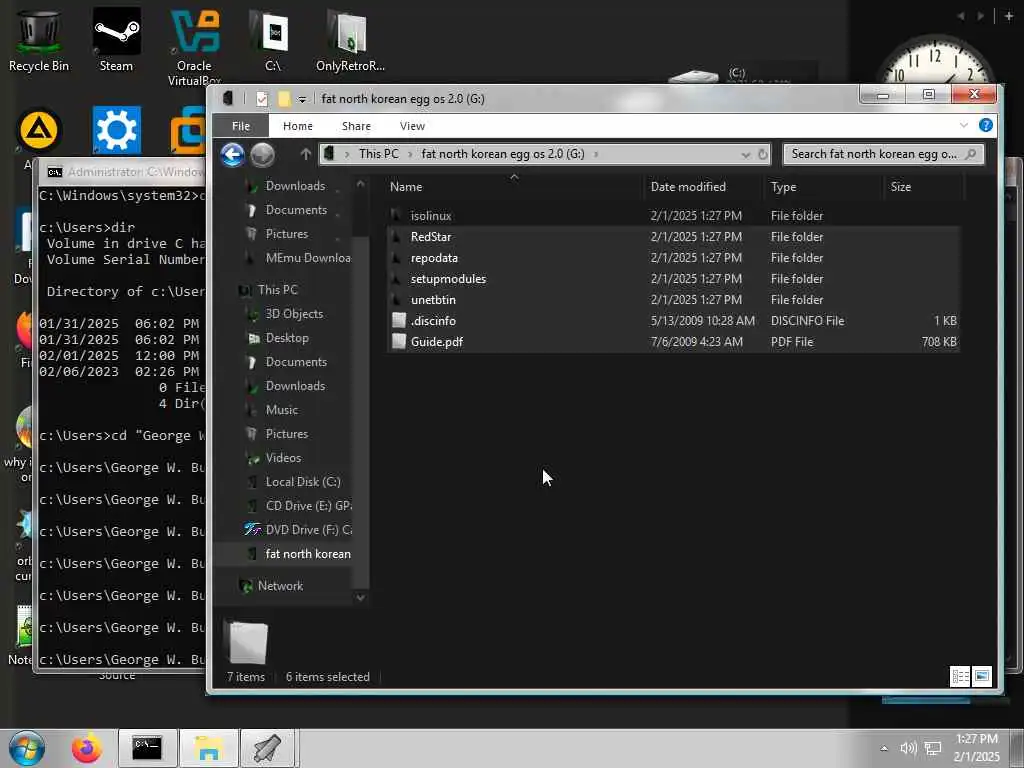Open DVD Drive (F:) in navigation pane
This screenshot has height=768, width=1024.
coord(297,530)
